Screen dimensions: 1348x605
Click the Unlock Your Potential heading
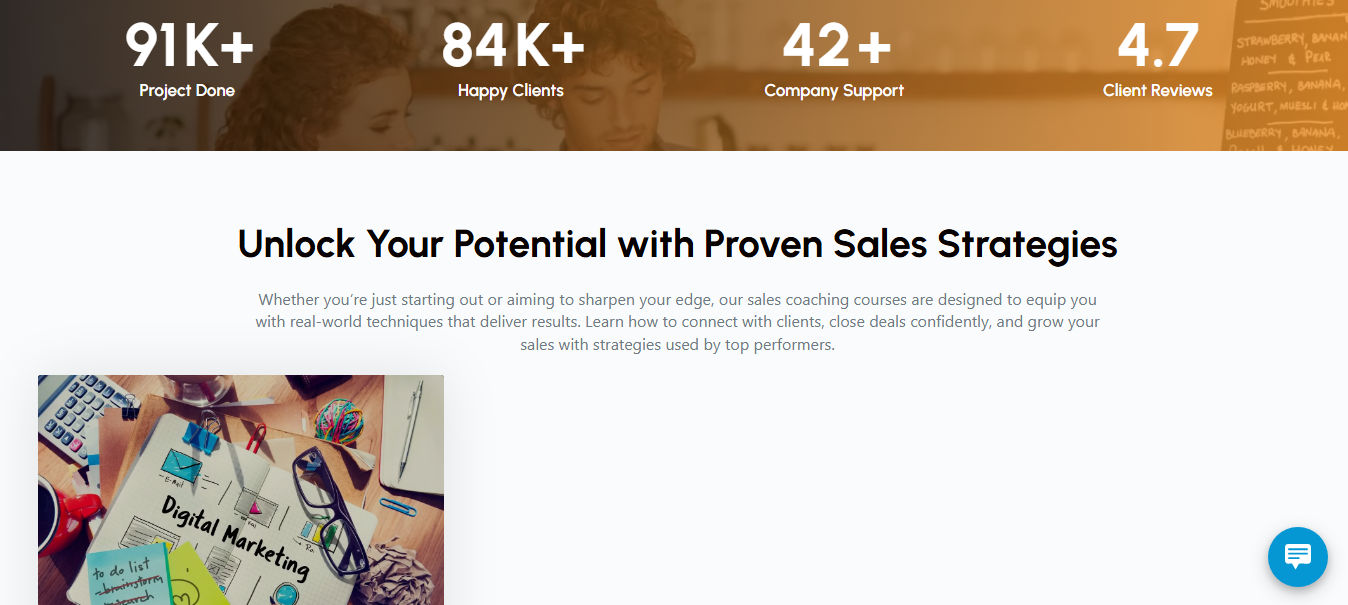tap(677, 244)
